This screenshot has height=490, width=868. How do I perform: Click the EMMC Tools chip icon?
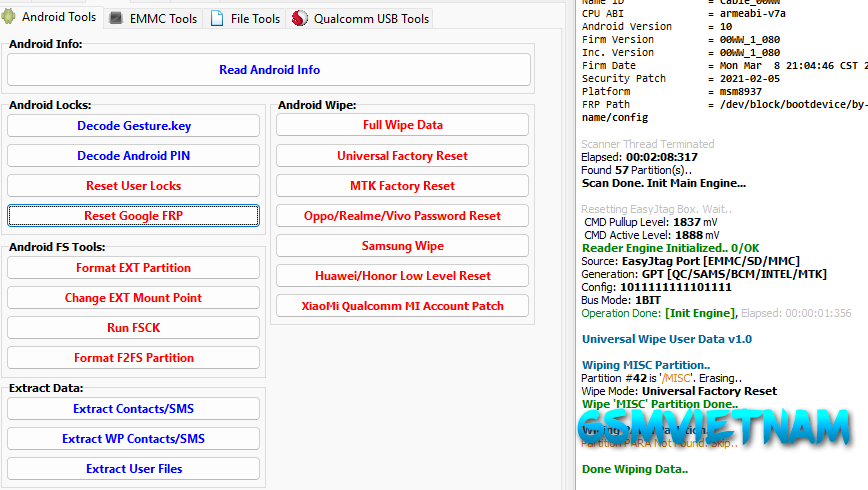pos(116,19)
